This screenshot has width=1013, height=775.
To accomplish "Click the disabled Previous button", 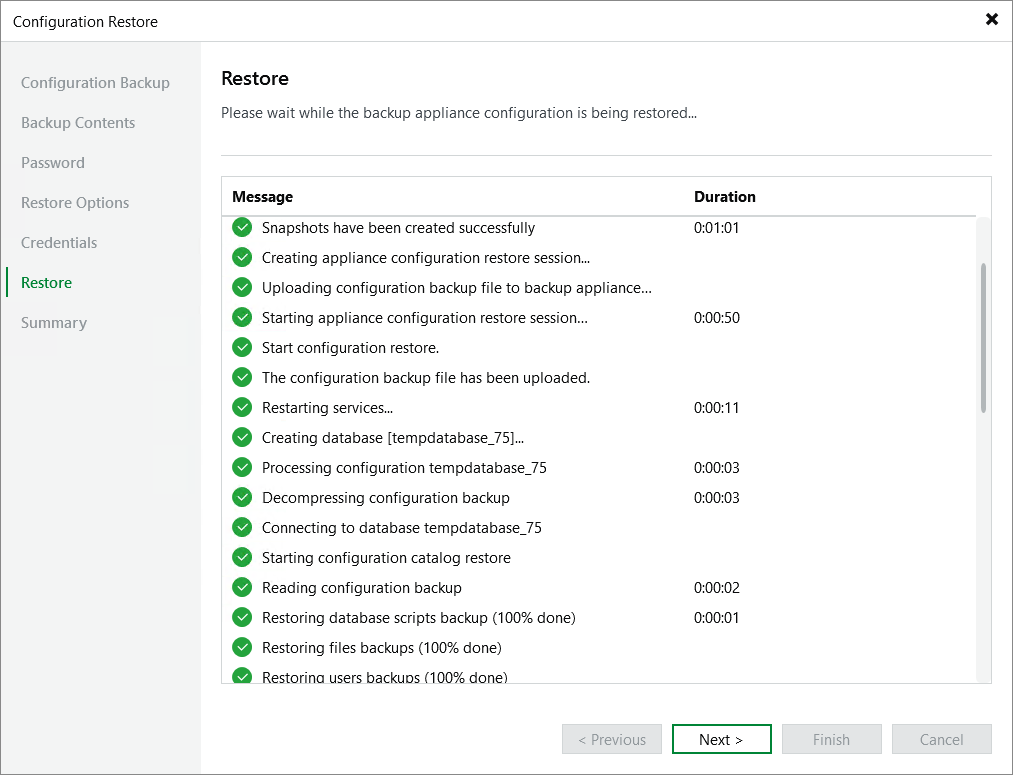I will coord(612,739).
